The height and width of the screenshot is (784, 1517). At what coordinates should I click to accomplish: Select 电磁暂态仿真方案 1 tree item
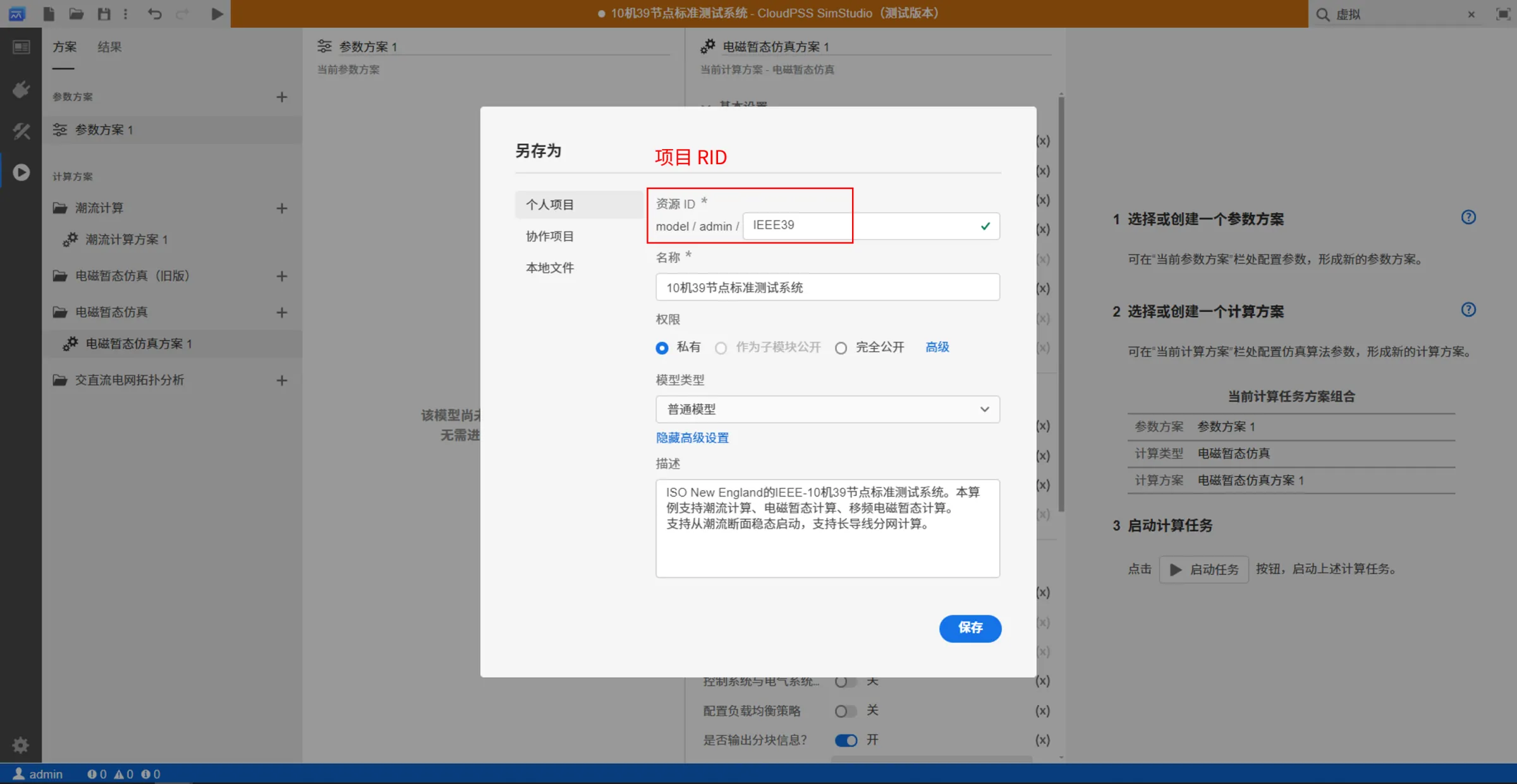[x=172, y=344]
